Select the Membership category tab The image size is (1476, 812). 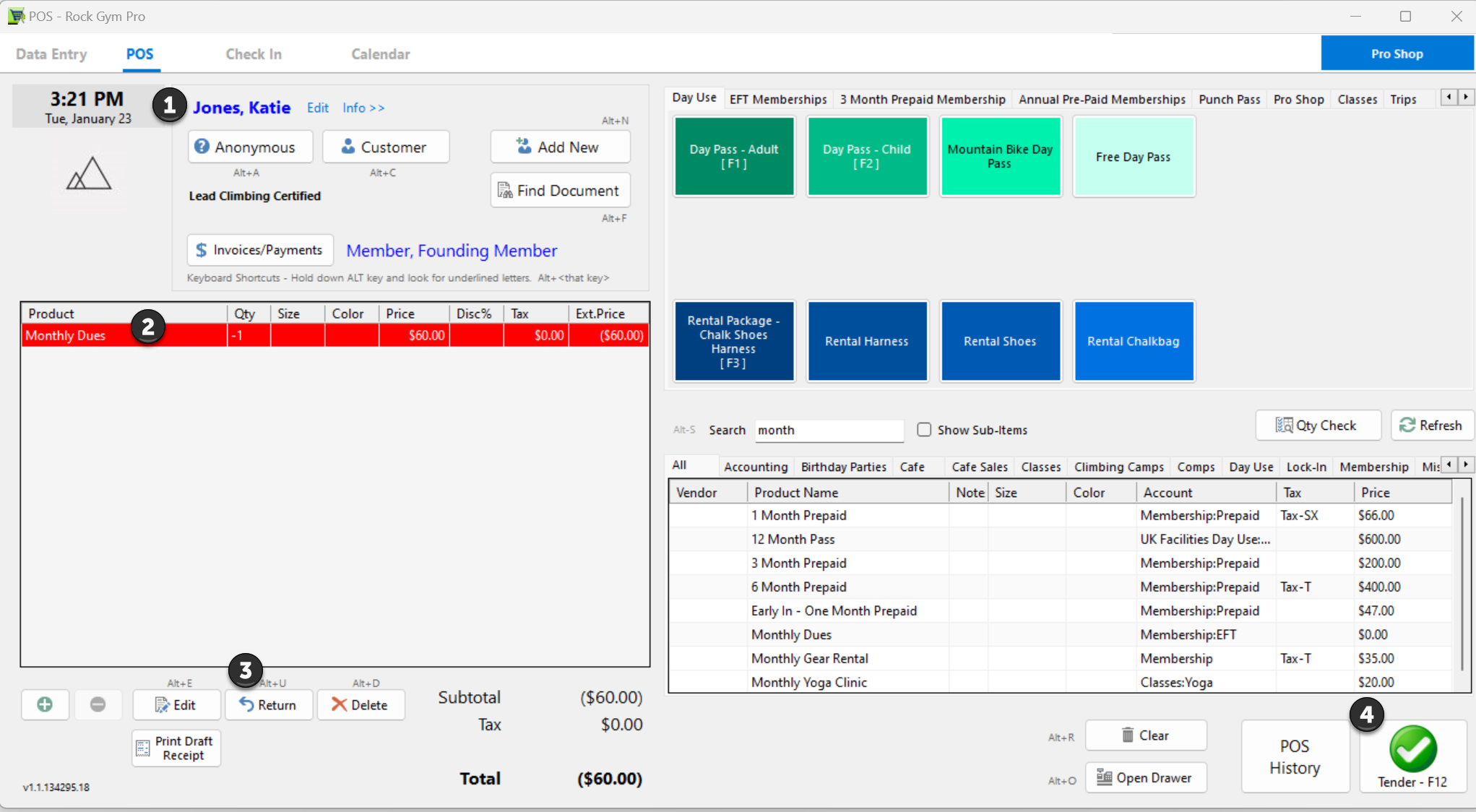coord(1374,467)
